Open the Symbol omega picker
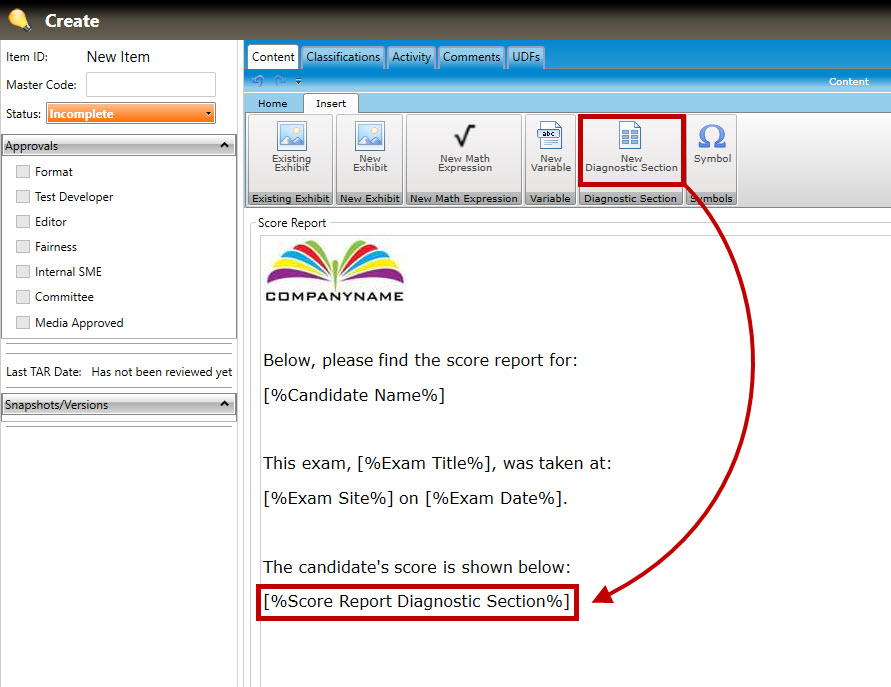 [712, 144]
